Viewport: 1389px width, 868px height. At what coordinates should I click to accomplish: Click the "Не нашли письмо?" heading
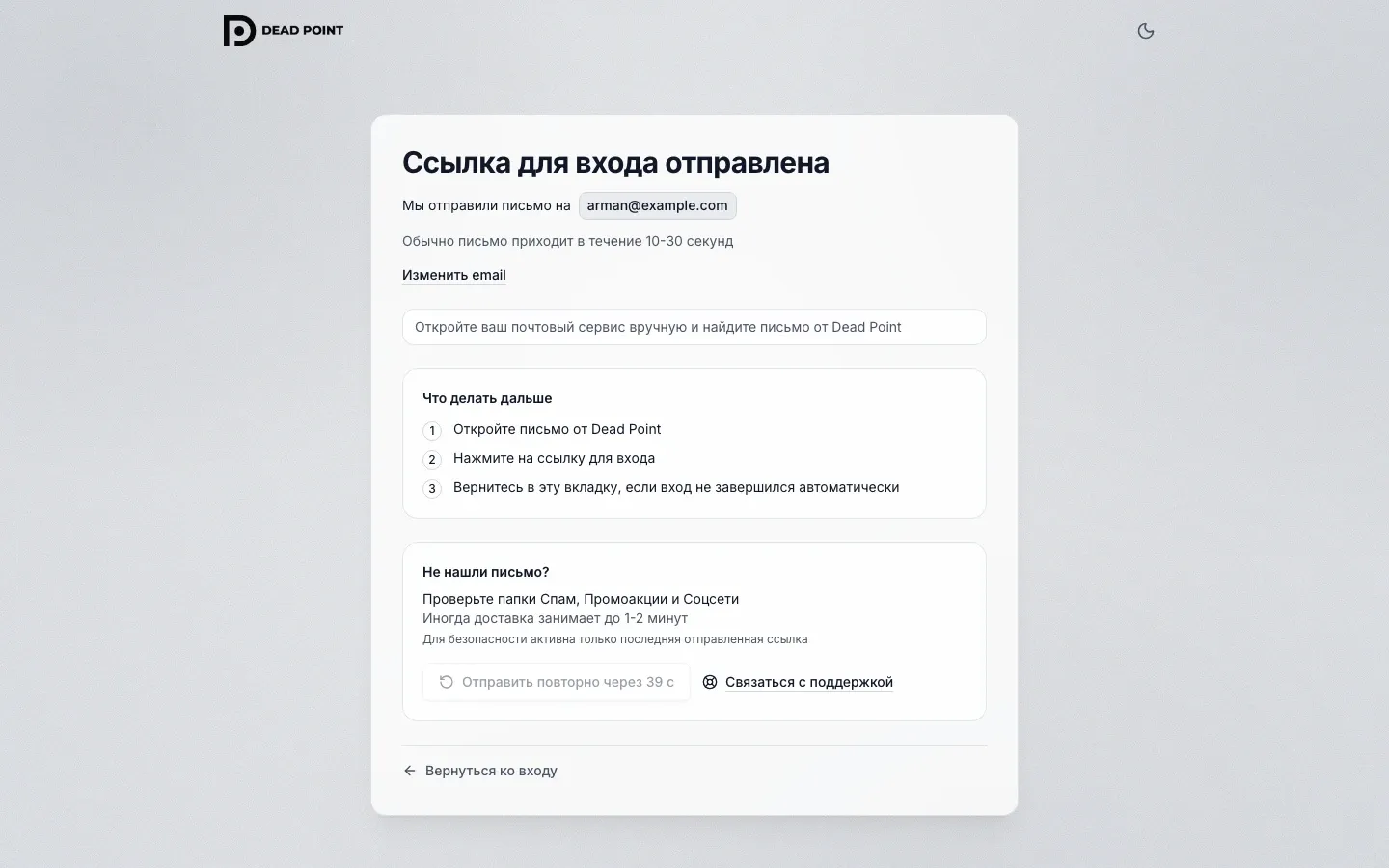click(486, 572)
